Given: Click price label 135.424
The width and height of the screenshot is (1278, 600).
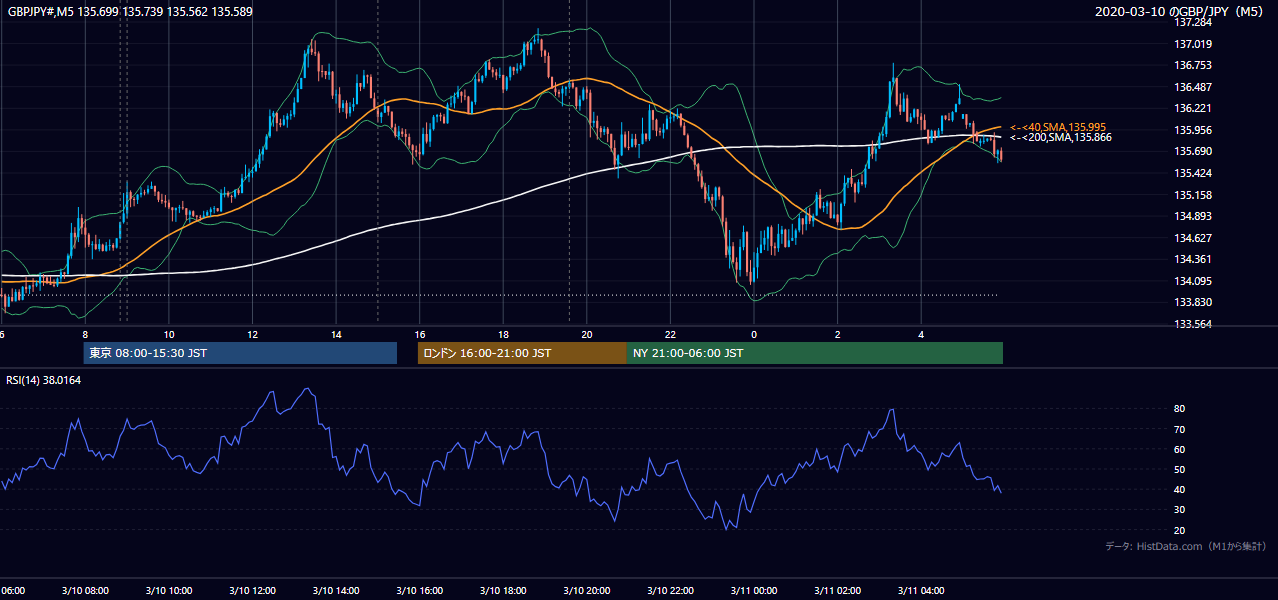Looking at the screenshot, I should tap(1194, 173).
